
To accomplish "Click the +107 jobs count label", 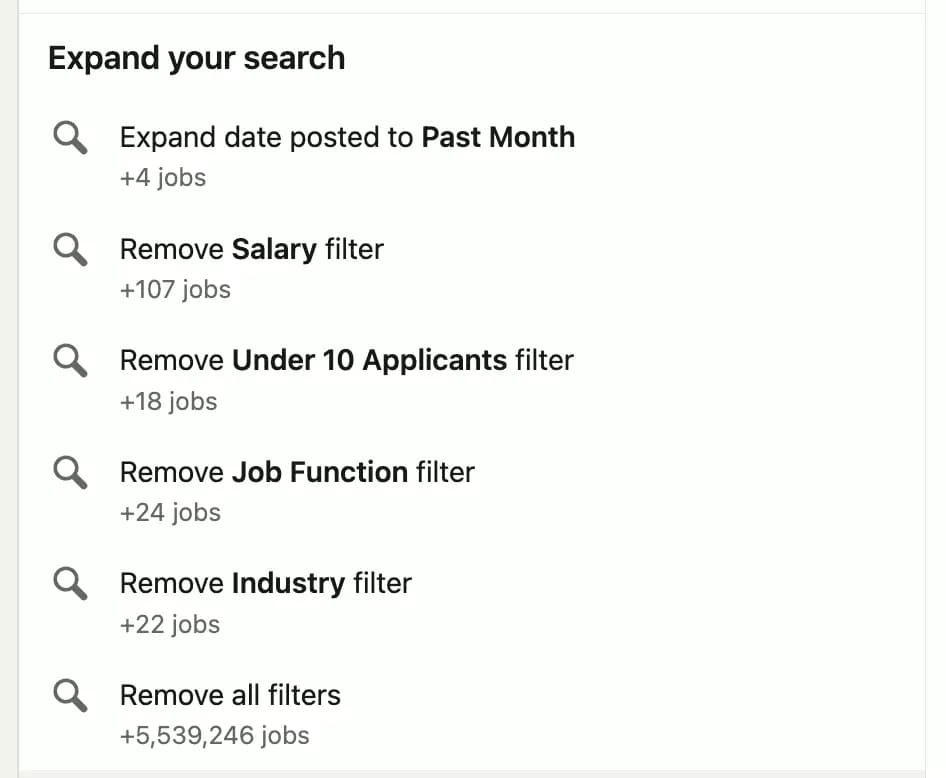I will (x=175, y=289).
